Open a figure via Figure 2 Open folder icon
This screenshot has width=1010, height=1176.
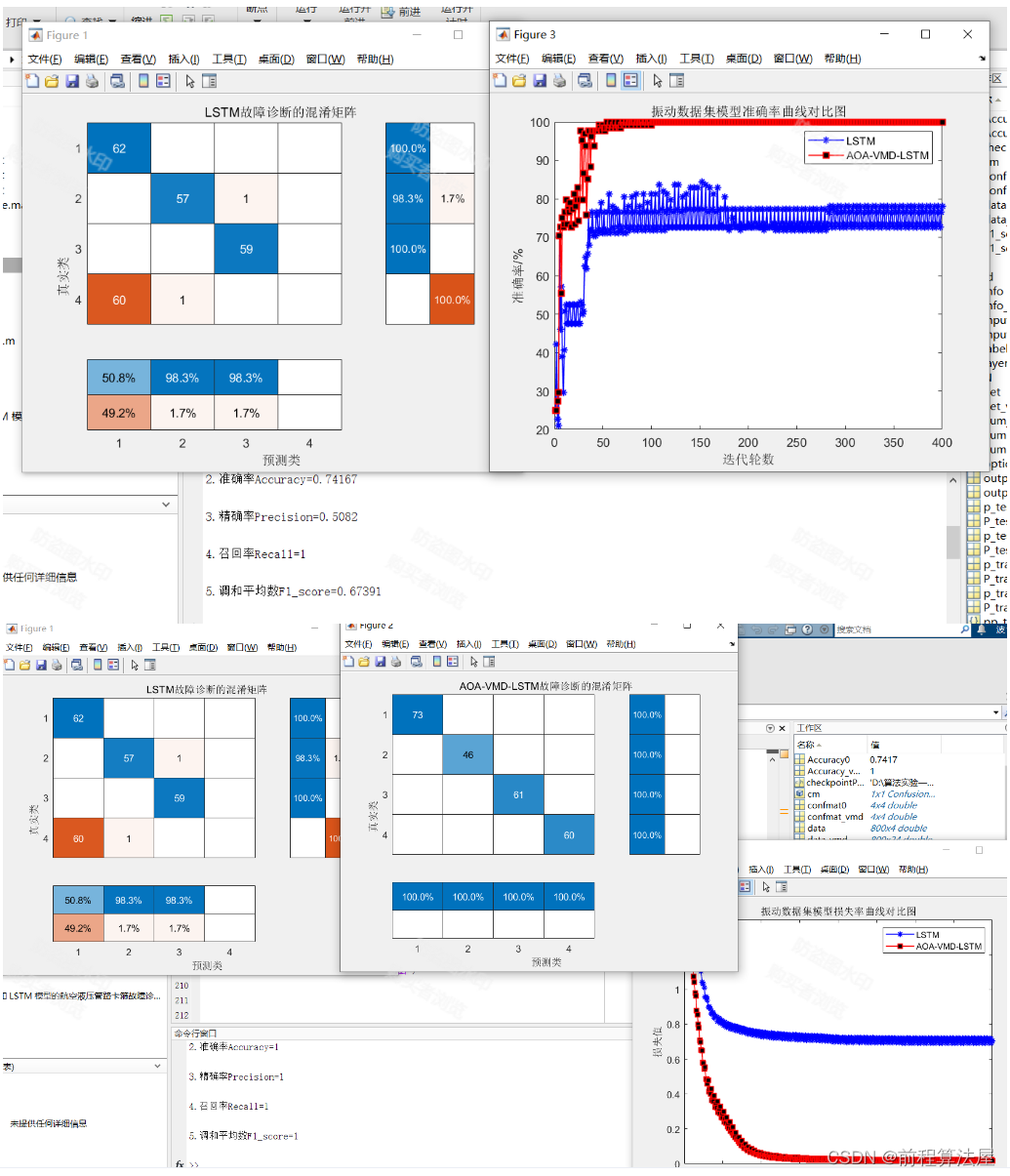click(x=364, y=662)
